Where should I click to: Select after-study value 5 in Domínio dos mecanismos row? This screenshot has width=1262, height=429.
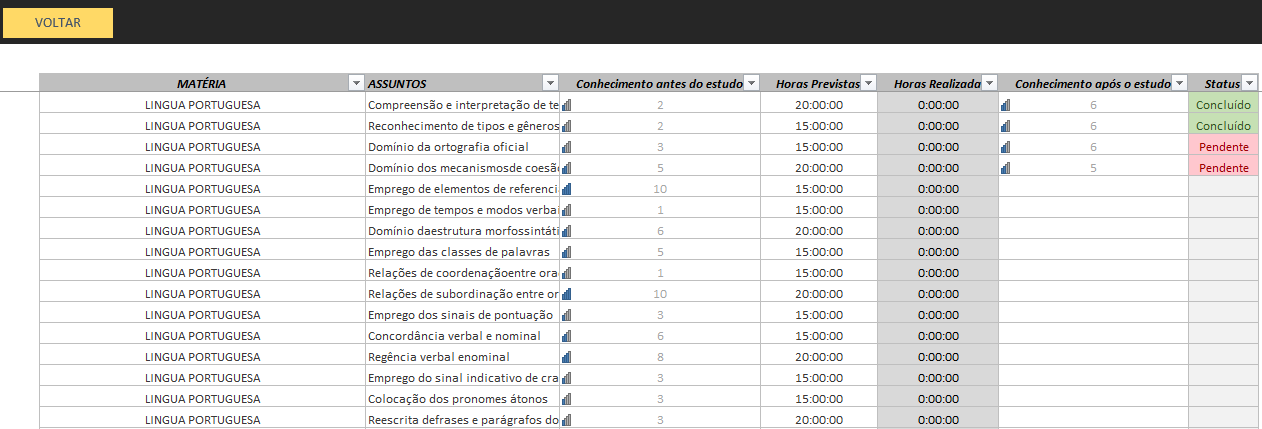point(1093,167)
